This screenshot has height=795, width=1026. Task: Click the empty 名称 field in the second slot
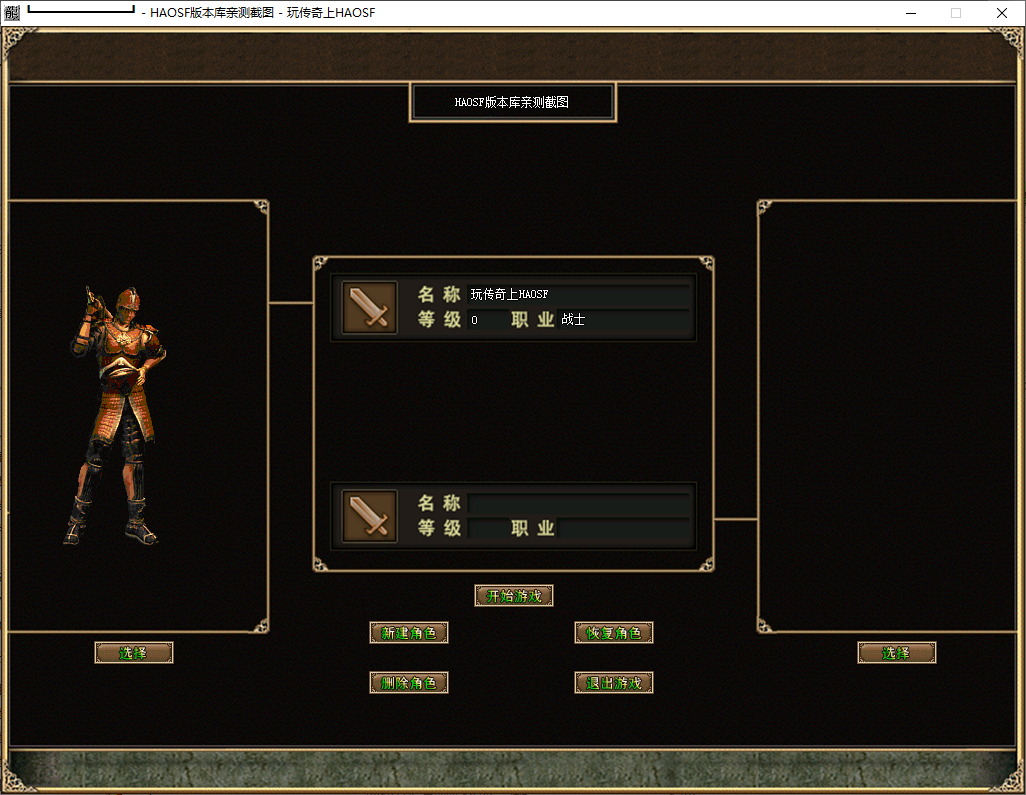pyautogui.click(x=578, y=503)
